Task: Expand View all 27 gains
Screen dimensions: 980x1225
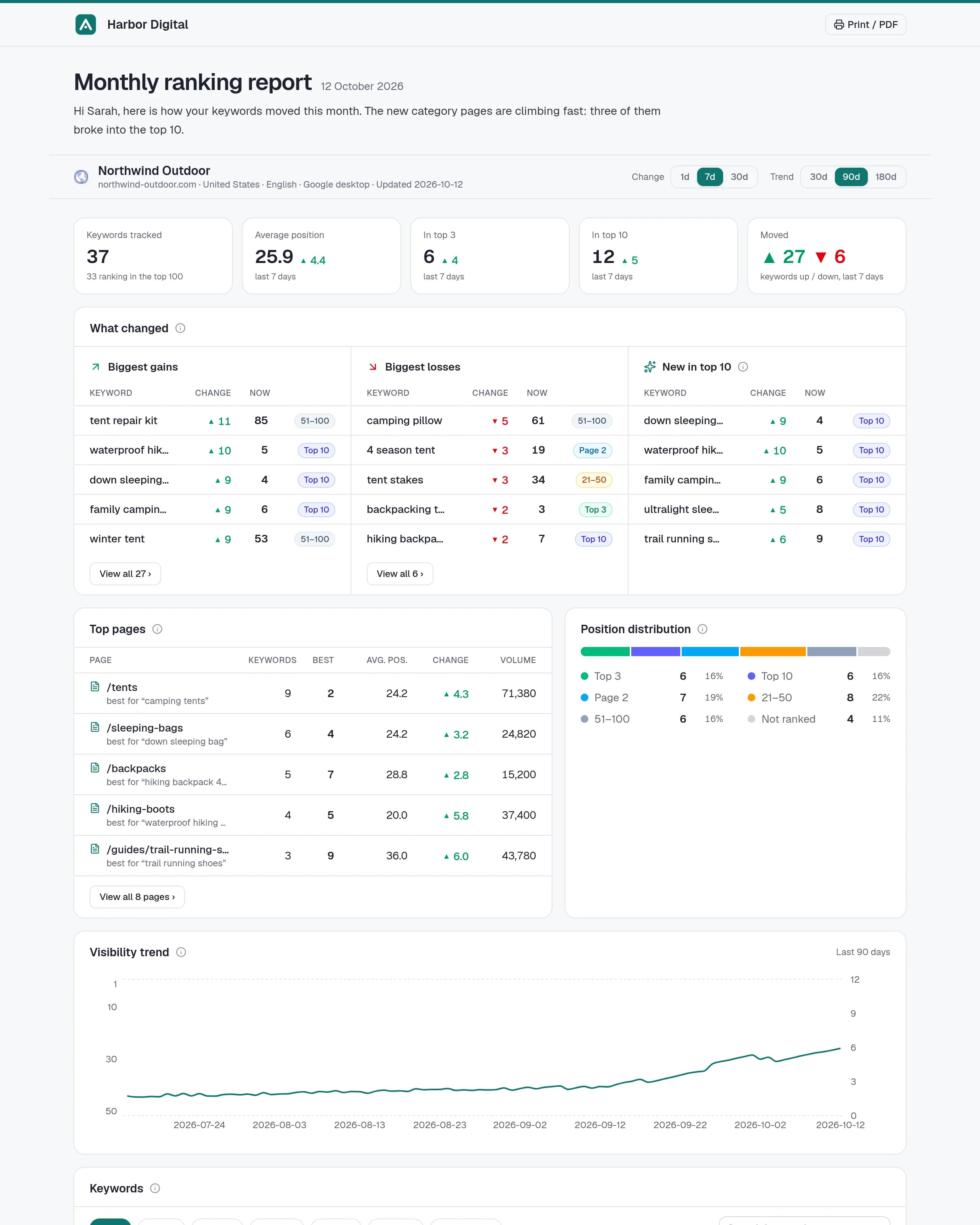Action: [125, 574]
